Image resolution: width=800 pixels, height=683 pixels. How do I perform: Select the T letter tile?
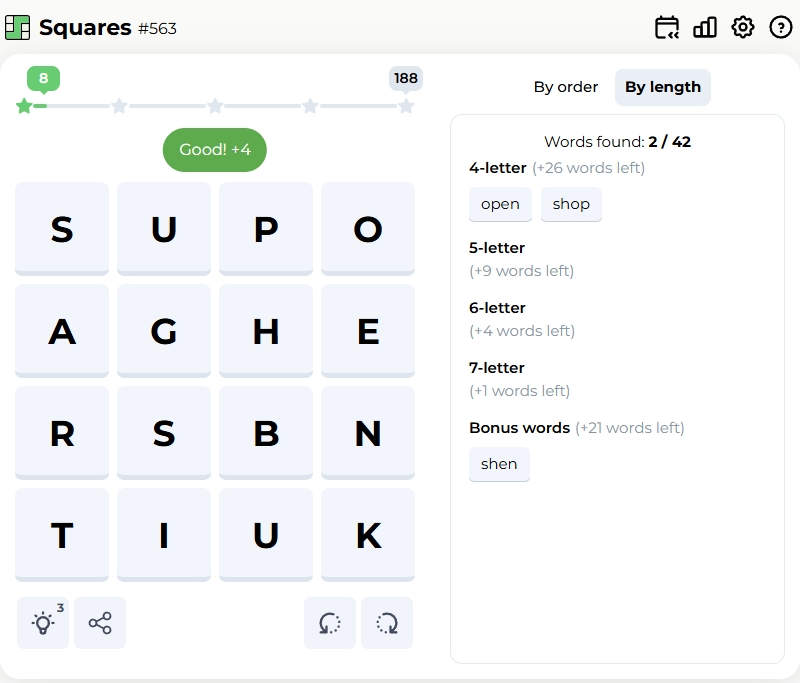[62, 535]
